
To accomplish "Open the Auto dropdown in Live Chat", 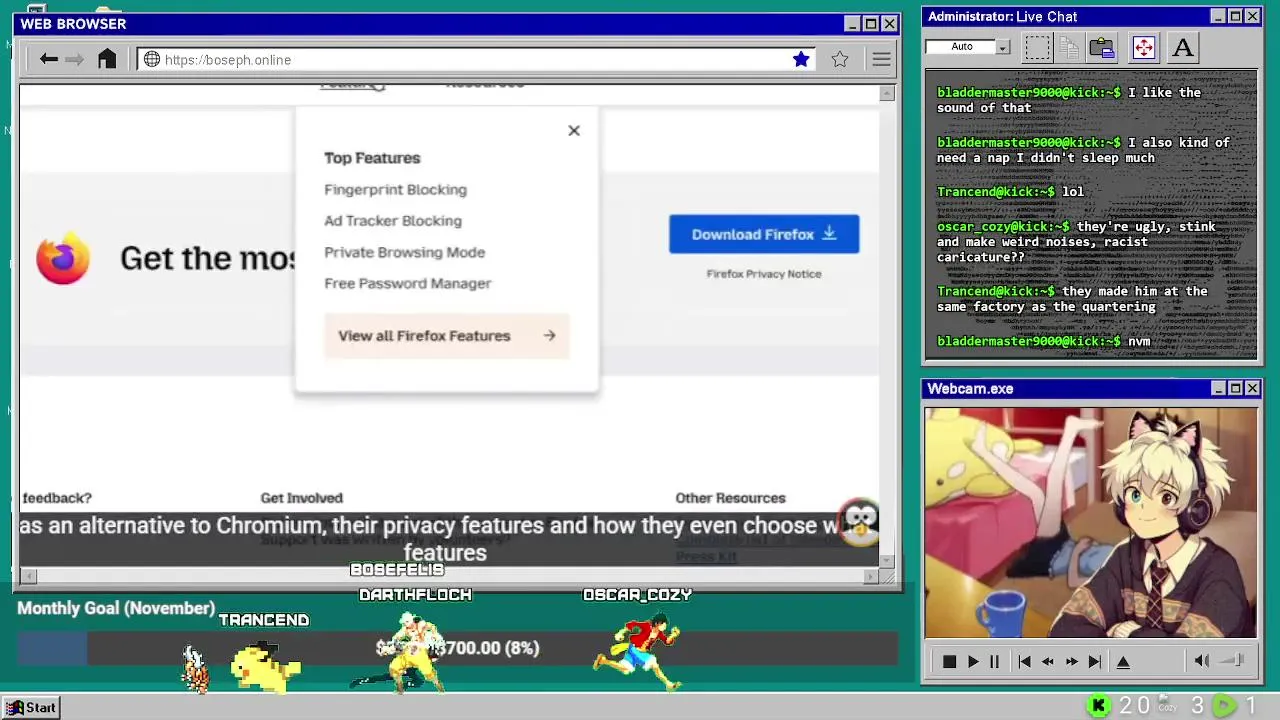I will (1003, 47).
